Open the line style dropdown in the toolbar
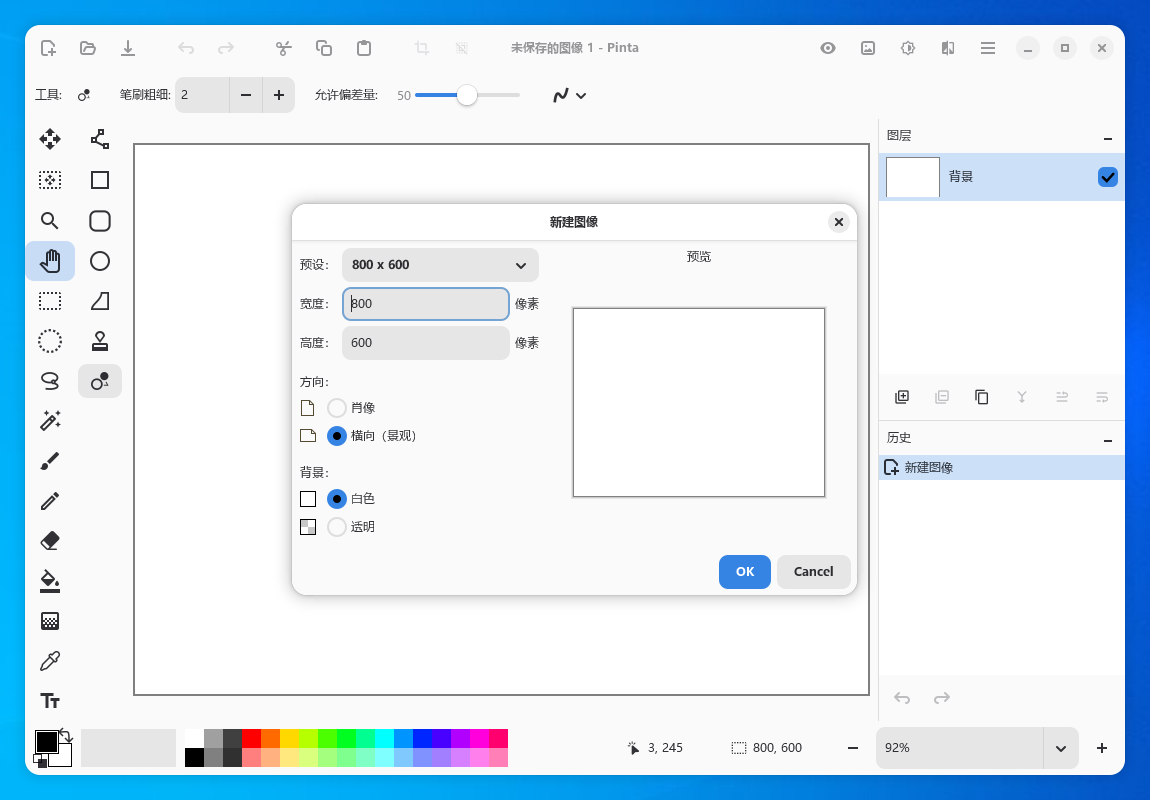This screenshot has width=1150, height=800. (x=570, y=95)
